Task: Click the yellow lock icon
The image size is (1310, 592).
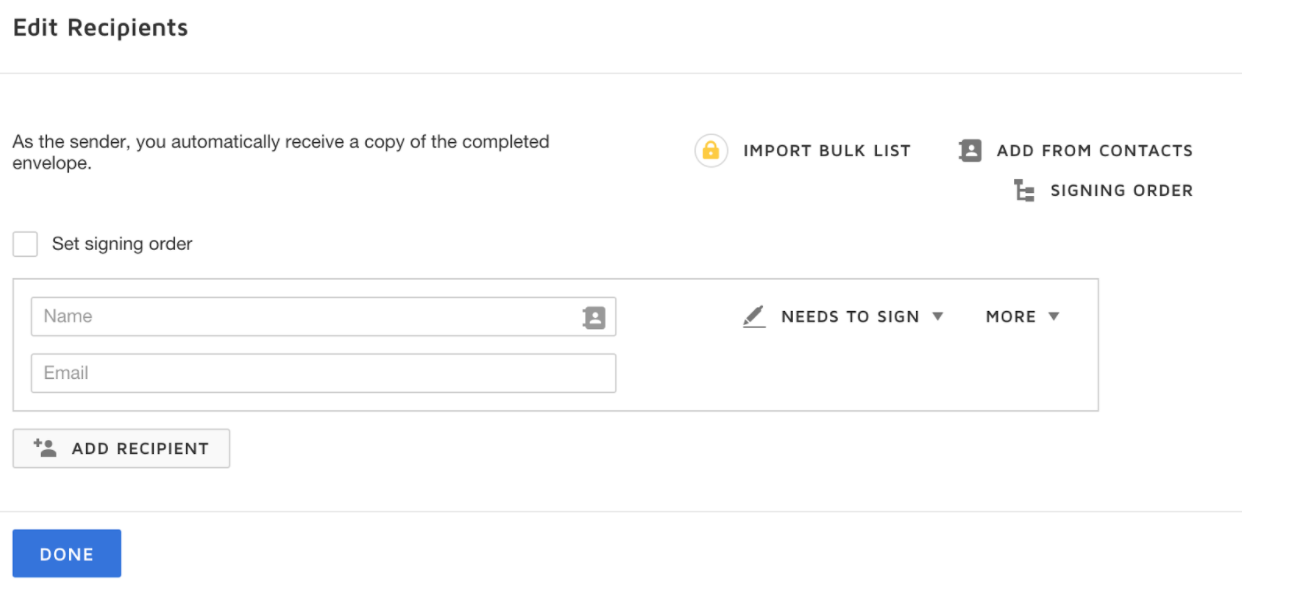Action: pyautogui.click(x=711, y=151)
